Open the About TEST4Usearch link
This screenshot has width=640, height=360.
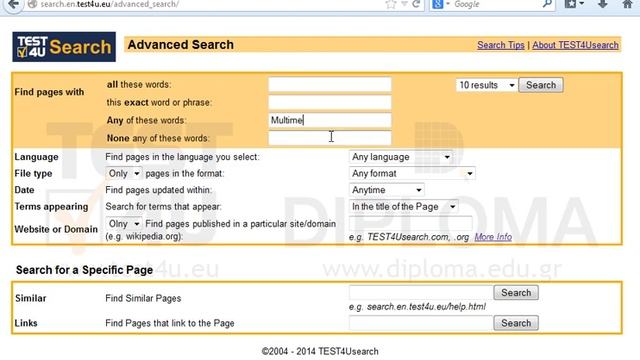point(575,45)
